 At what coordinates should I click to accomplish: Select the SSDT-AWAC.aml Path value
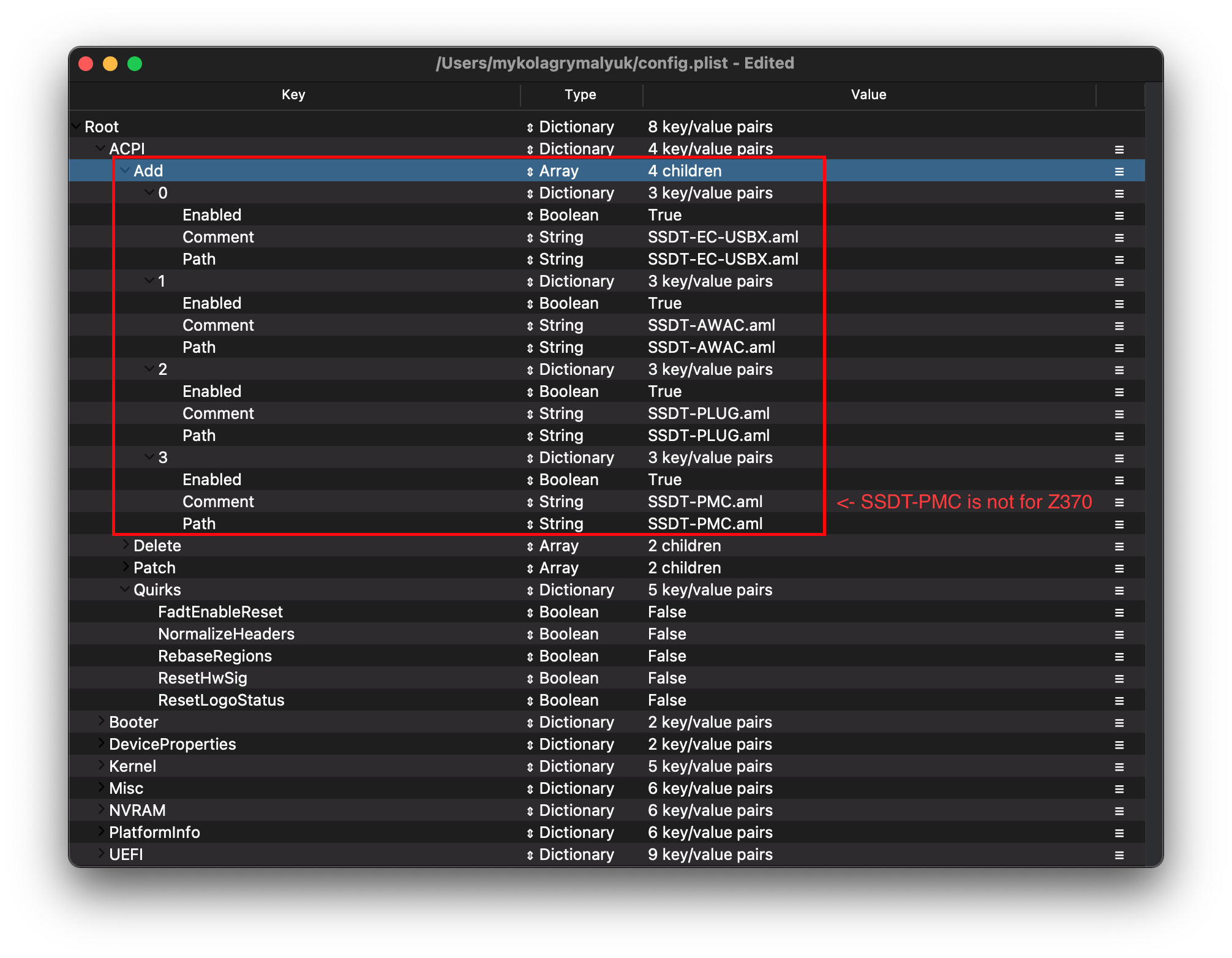click(711, 348)
